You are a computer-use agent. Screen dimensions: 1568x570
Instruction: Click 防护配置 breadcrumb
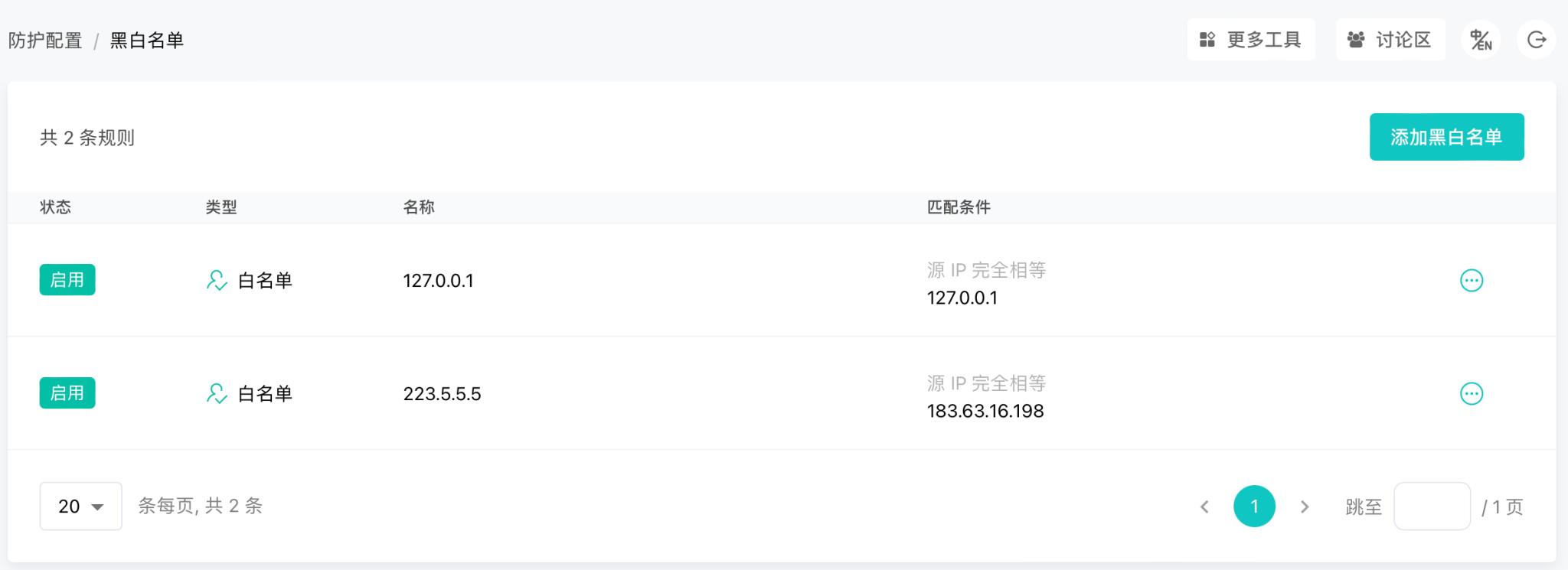pos(45,41)
